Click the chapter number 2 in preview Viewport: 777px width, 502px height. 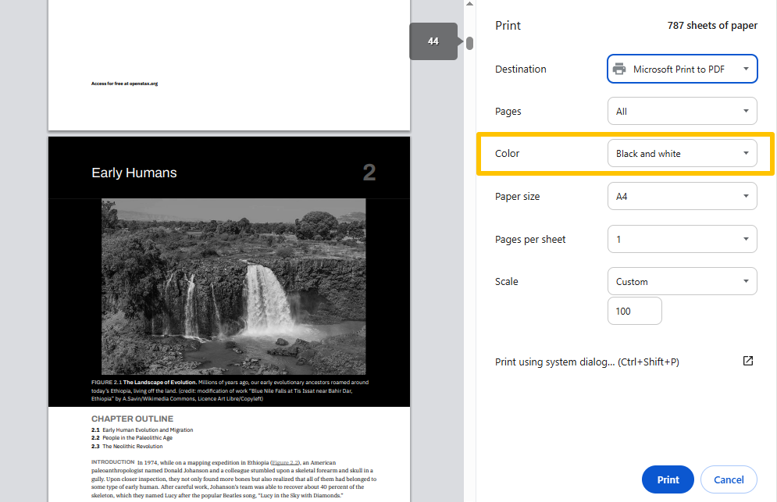369,172
